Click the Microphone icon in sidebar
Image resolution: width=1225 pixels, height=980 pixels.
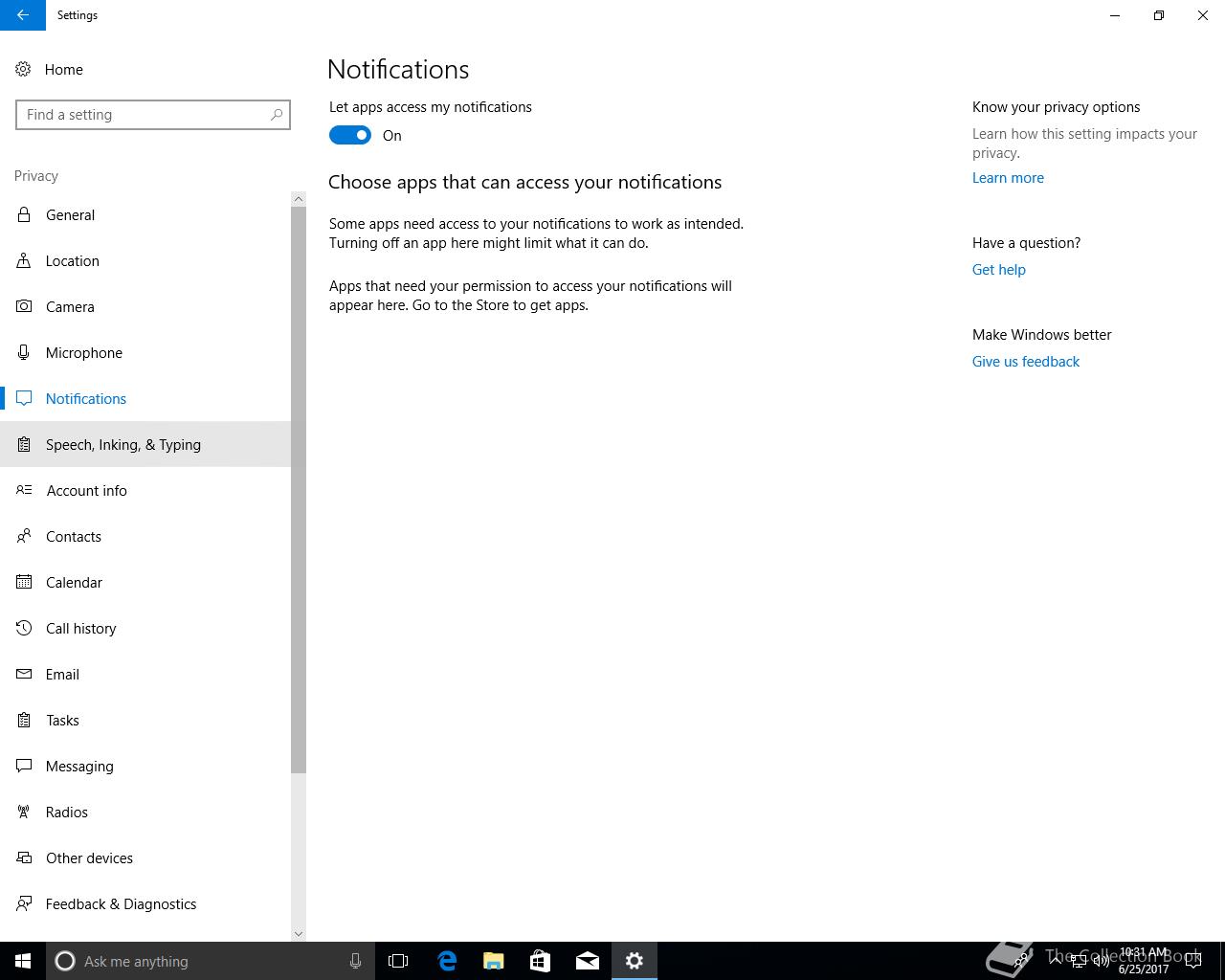pos(24,352)
